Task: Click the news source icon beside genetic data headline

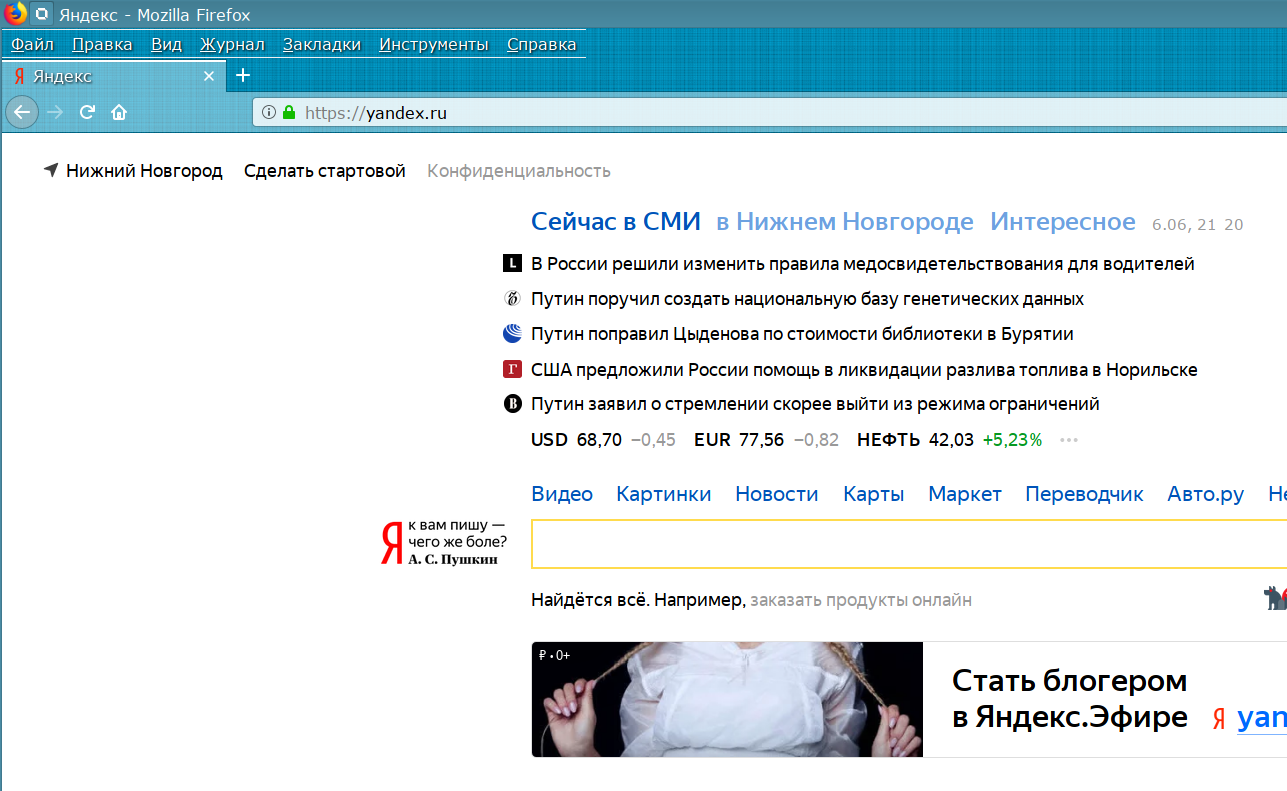Action: (512, 299)
